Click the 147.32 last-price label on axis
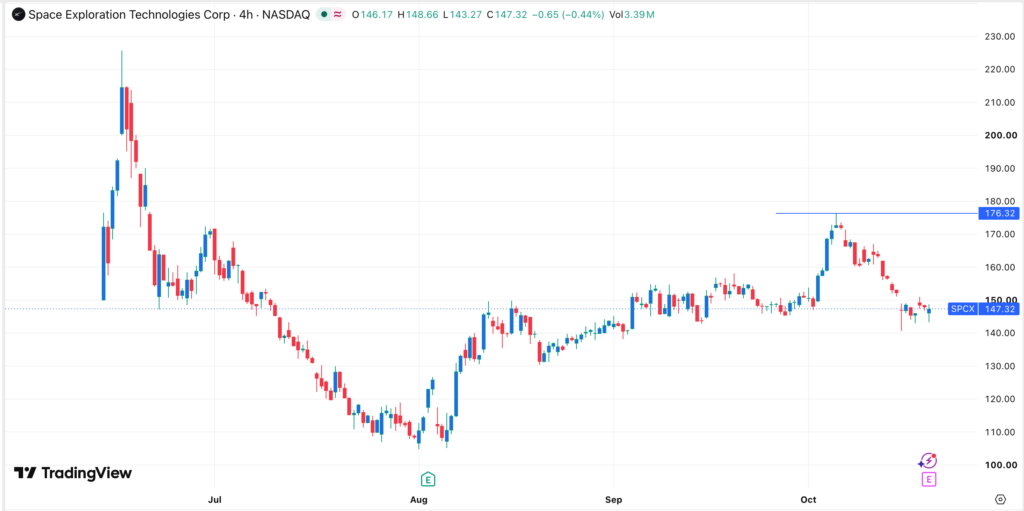Screen dimensions: 1024x511 (x=999, y=309)
